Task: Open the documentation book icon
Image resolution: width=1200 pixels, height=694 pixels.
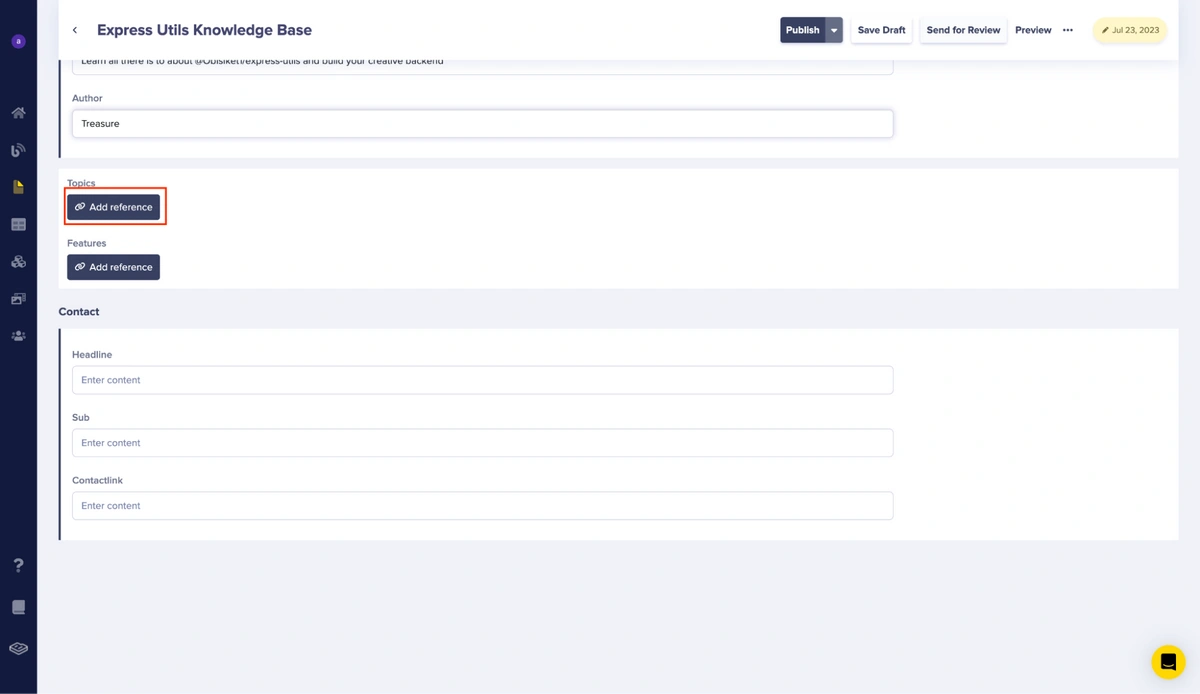Action: (x=18, y=607)
